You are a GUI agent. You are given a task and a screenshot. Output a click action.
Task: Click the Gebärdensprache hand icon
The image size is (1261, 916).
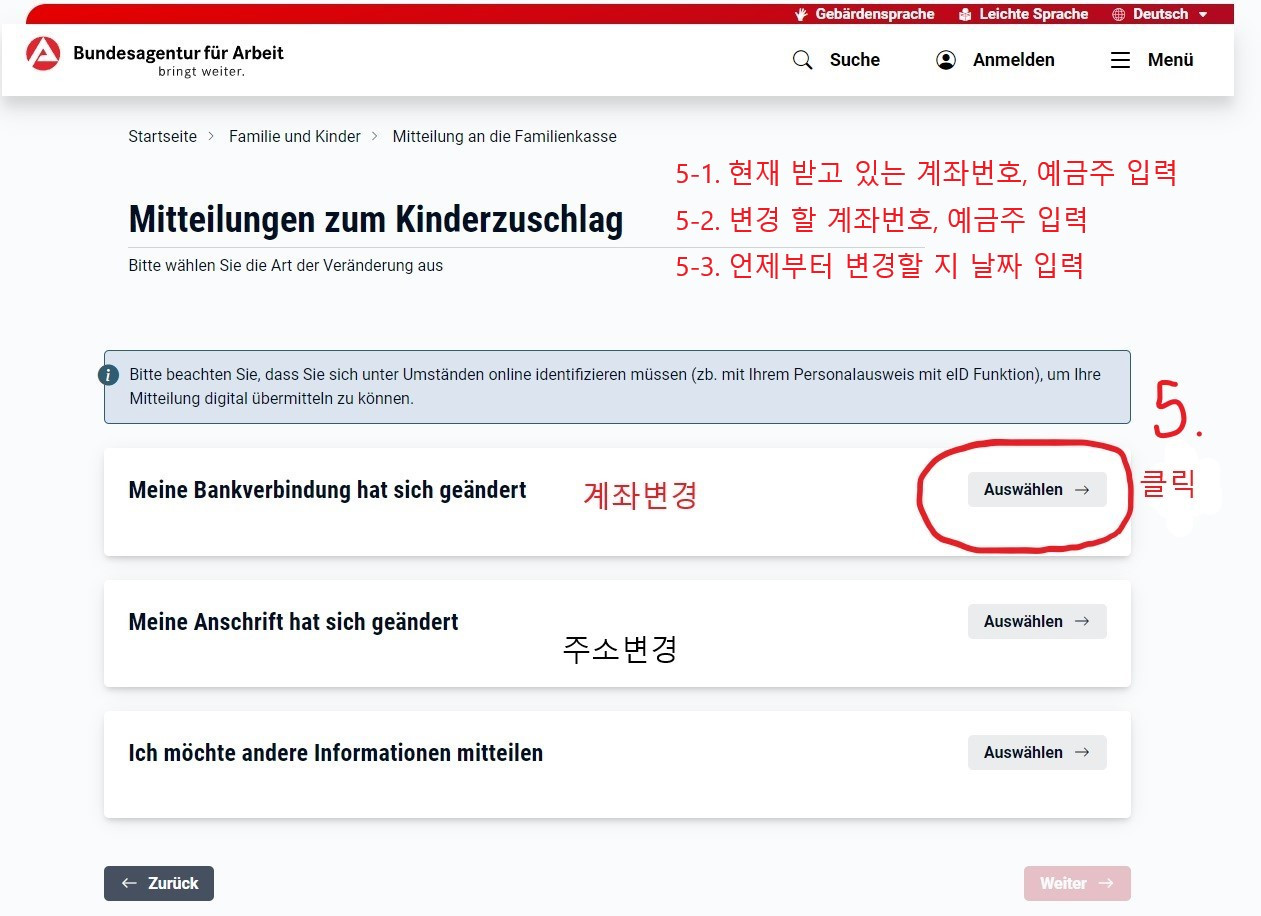(x=801, y=14)
